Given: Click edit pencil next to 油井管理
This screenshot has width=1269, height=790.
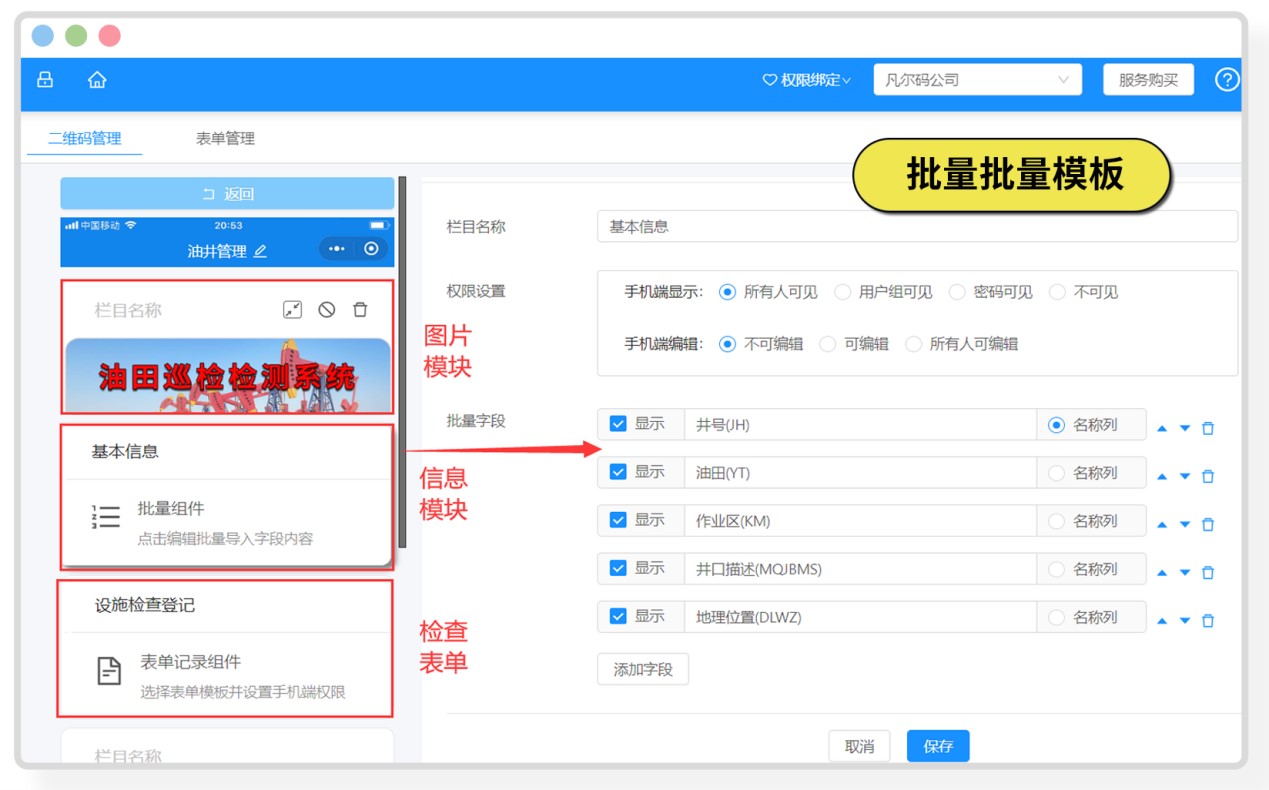Looking at the screenshot, I should coord(260,252).
